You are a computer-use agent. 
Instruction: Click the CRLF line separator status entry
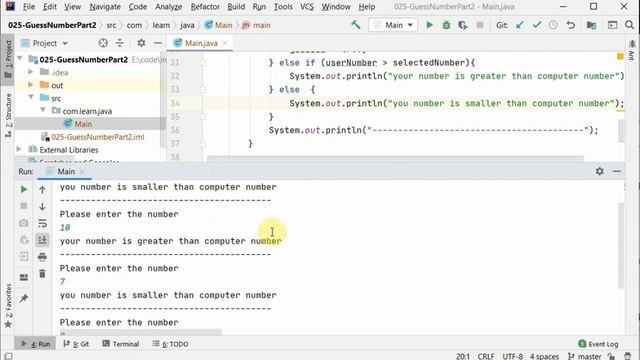click(x=486, y=356)
